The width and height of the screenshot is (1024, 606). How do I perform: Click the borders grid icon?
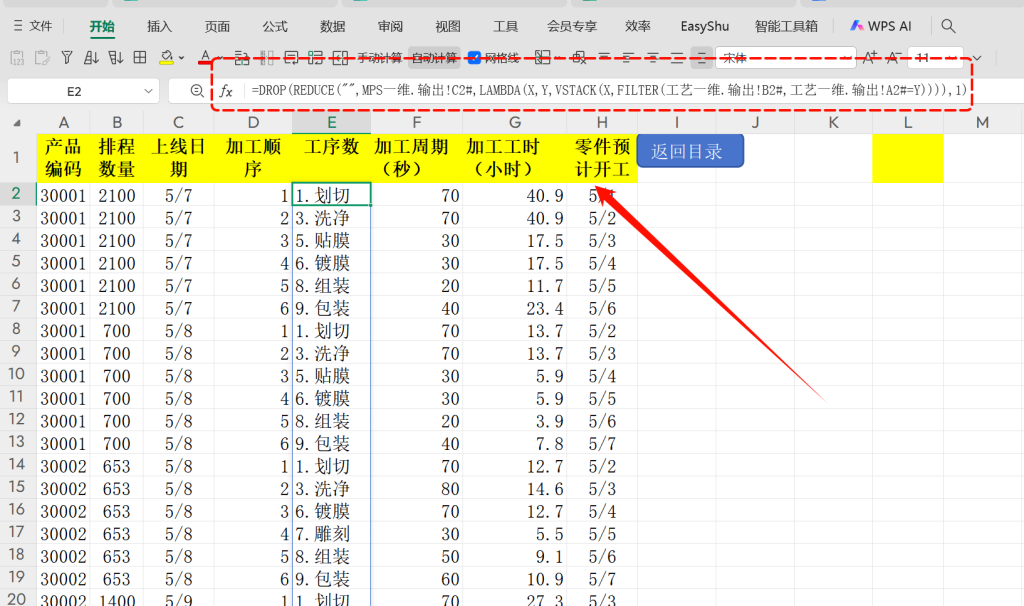coord(140,57)
